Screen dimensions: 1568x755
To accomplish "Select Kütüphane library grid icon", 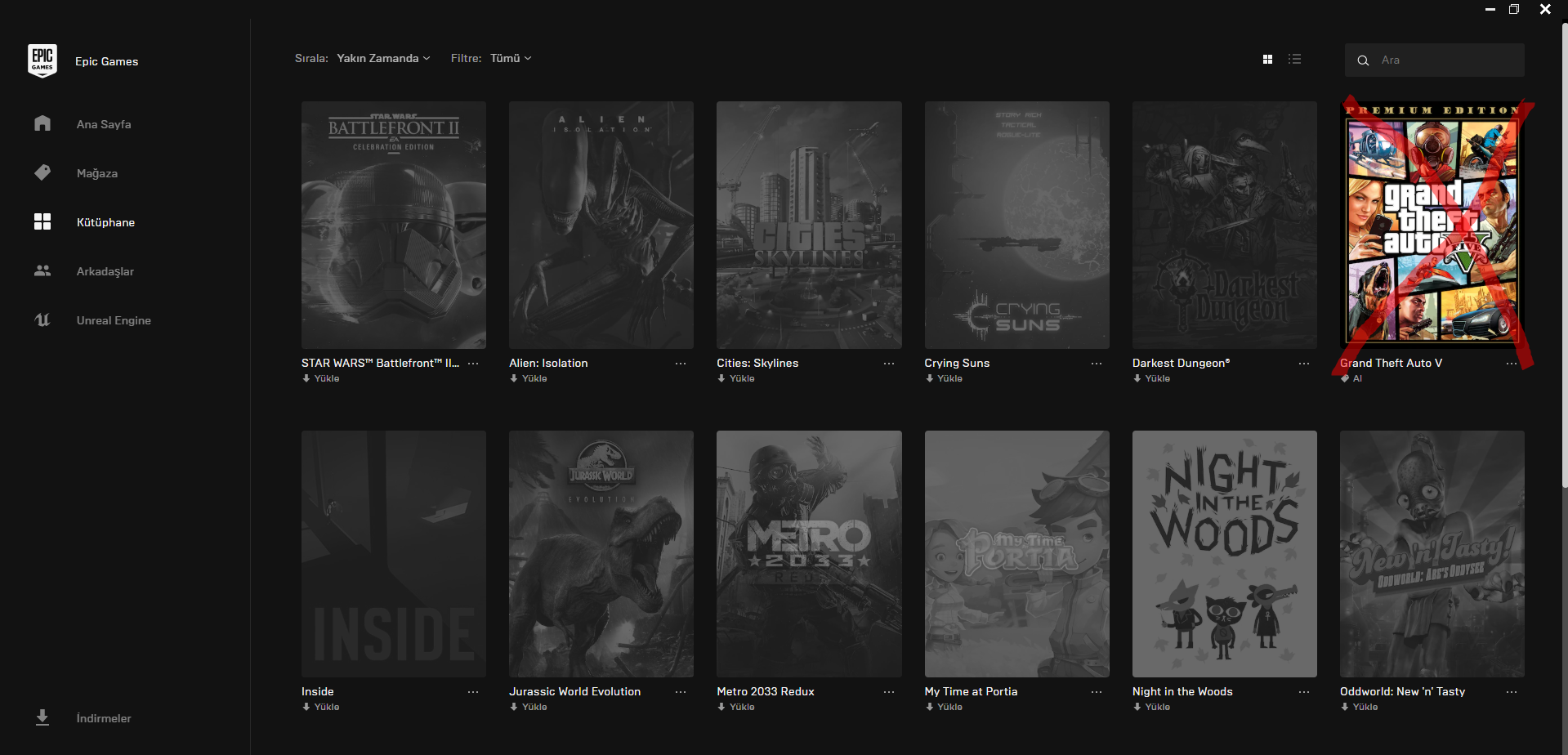I will [42, 221].
